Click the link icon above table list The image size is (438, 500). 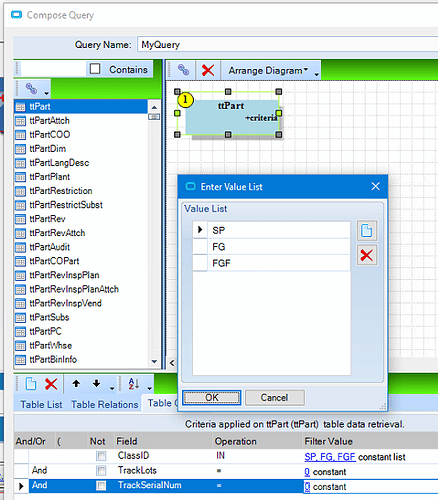[x=31, y=88]
